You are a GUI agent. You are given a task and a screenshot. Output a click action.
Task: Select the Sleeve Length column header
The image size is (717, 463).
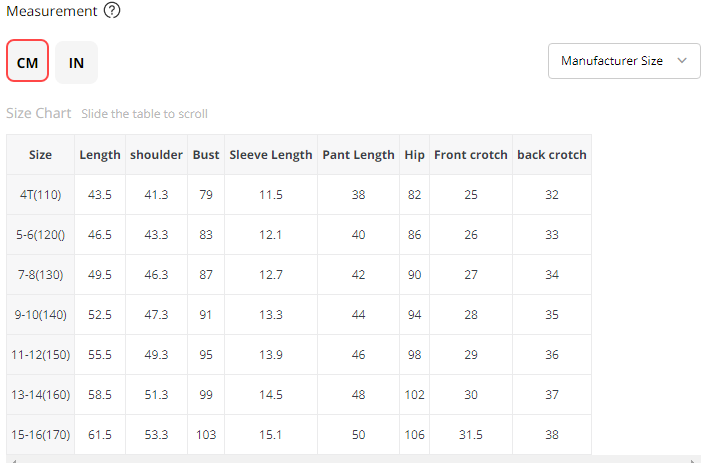click(271, 155)
